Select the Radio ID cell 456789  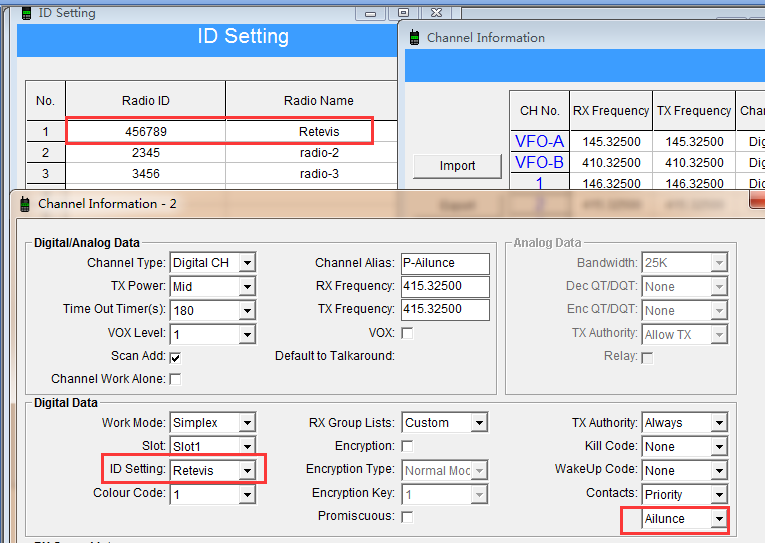pos(146,132)
